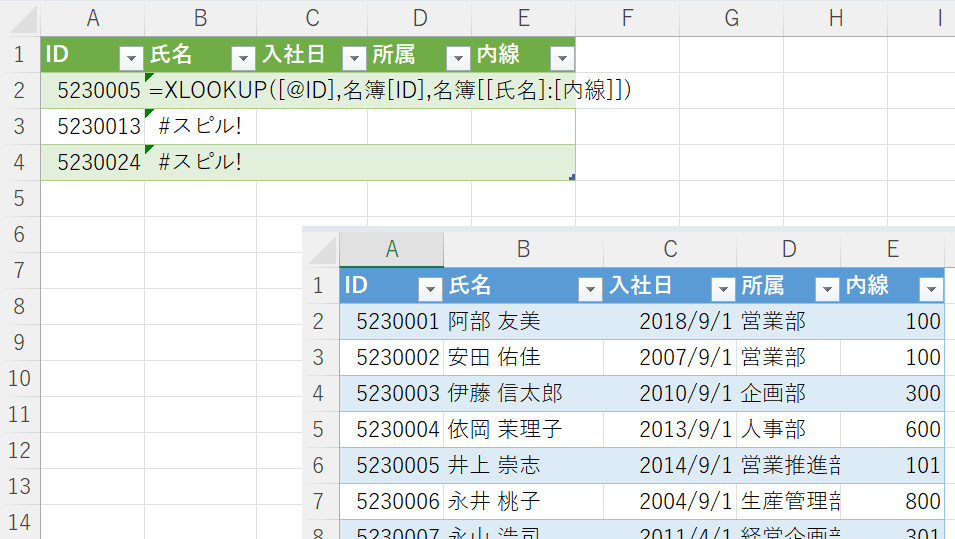This screenshot has width=955, height=539.
Task: Select column F header of back sheet
Action: click(x=627, y=18)
